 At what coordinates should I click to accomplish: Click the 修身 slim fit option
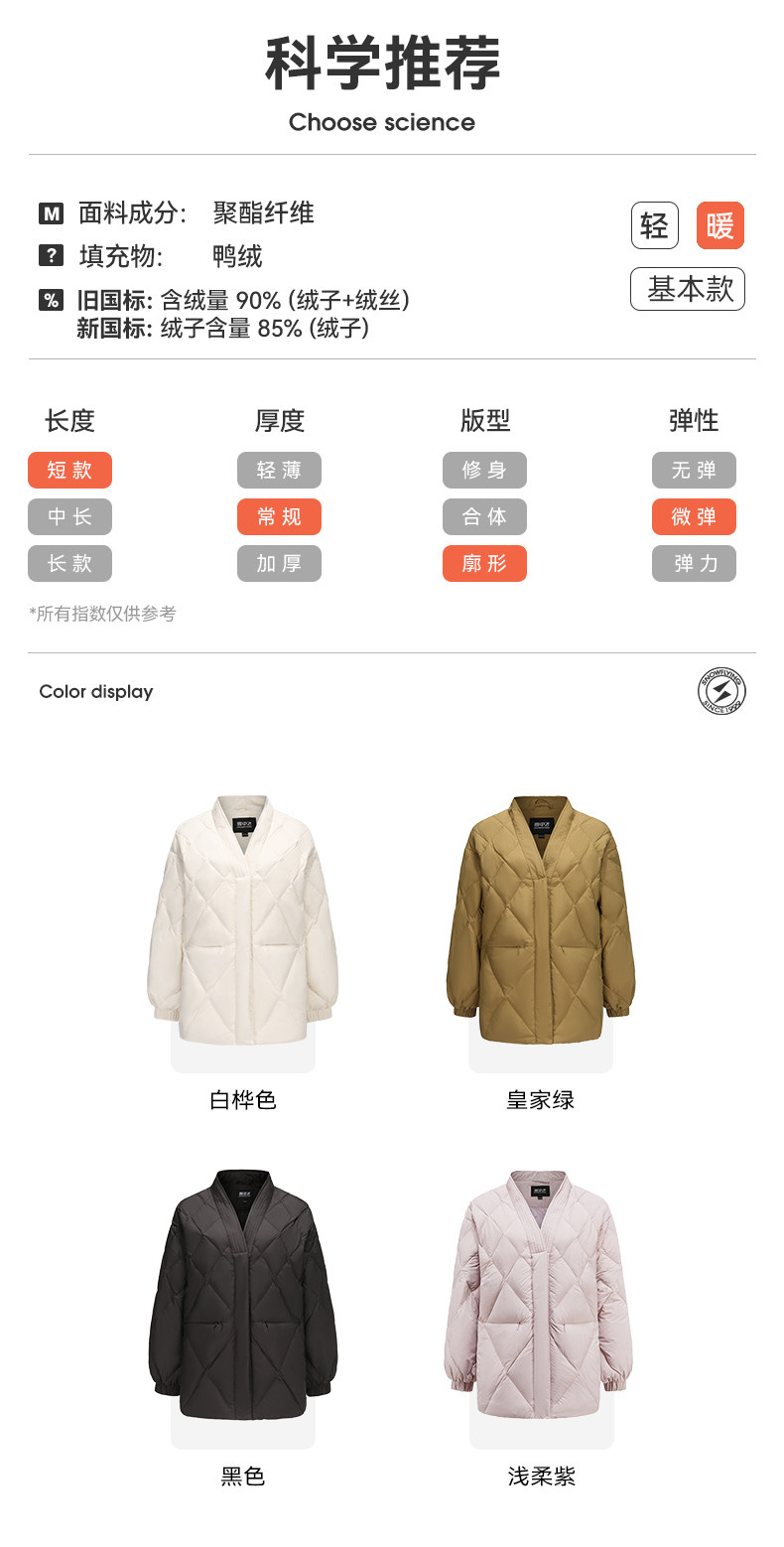point(484,470)
